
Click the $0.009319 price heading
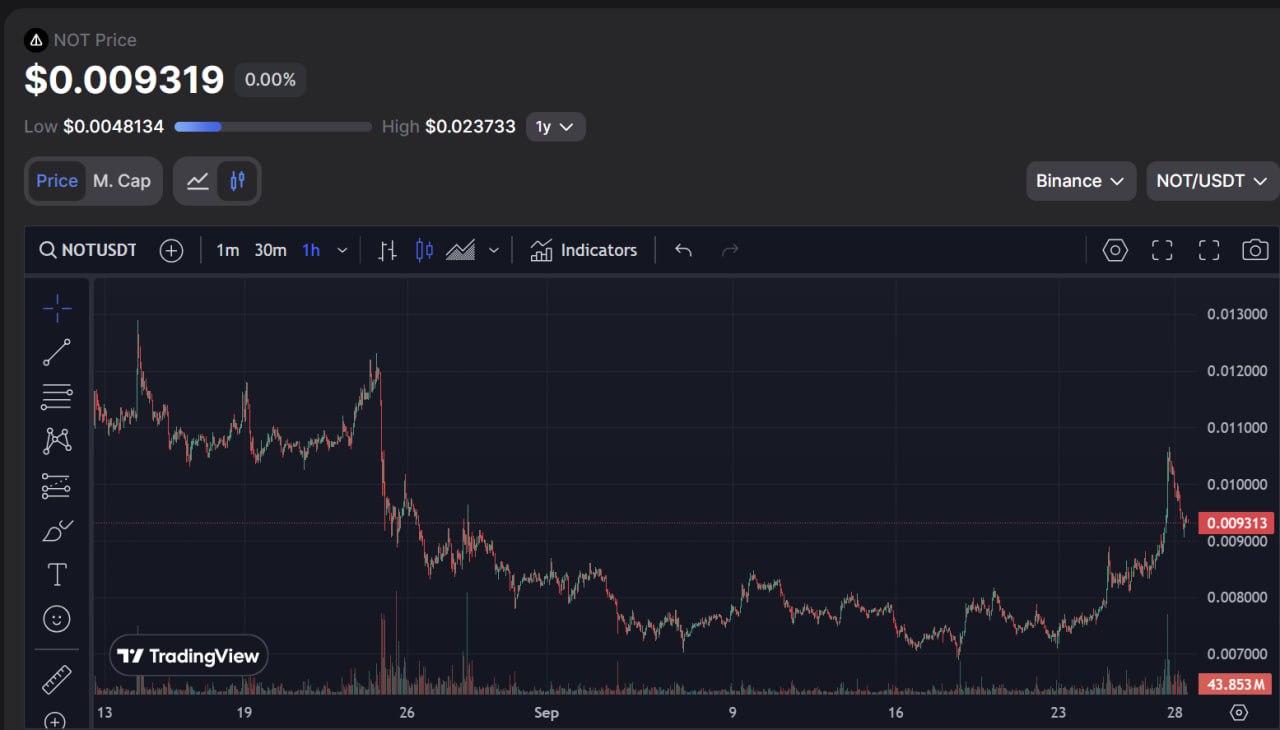pos(124,80)
